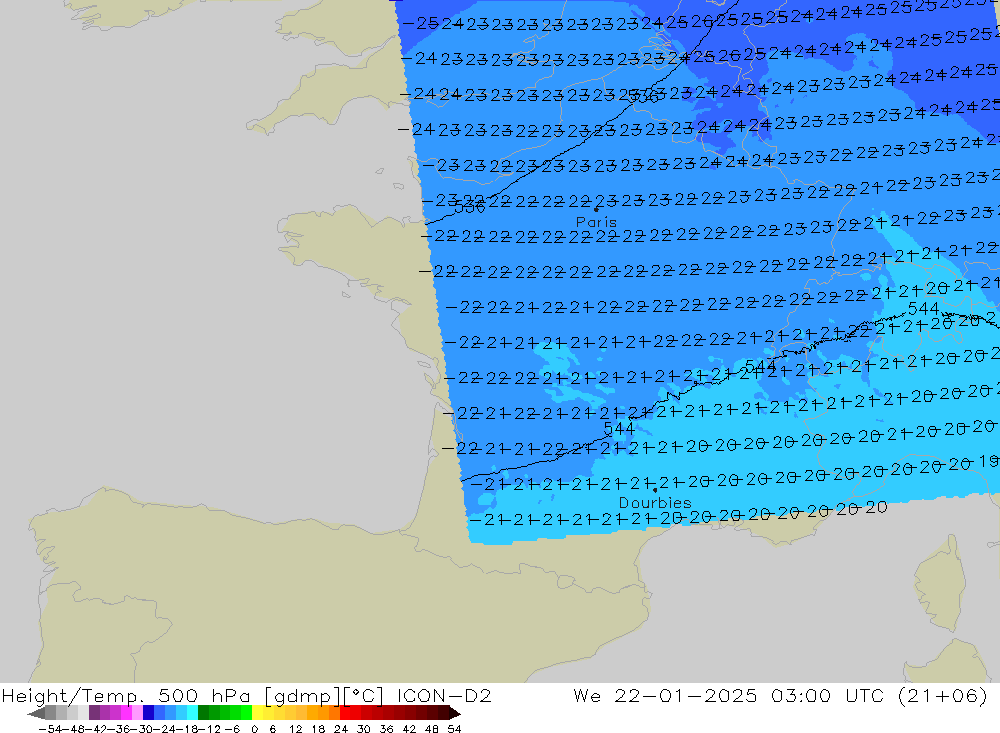The width and height of the screenshot is (1000, 733).
Task: Click the -54 legend scale value
Action: [x=50, y=729]
